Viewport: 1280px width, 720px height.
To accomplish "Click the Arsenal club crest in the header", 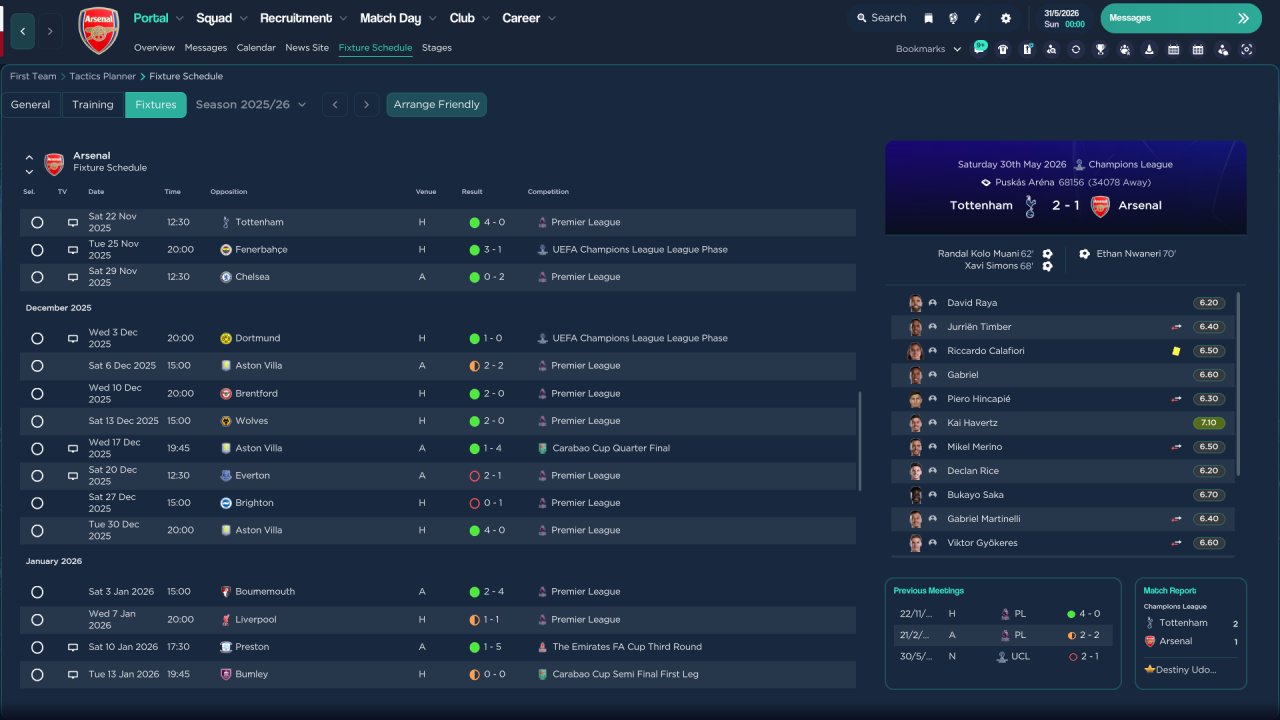I will (99, 30).
